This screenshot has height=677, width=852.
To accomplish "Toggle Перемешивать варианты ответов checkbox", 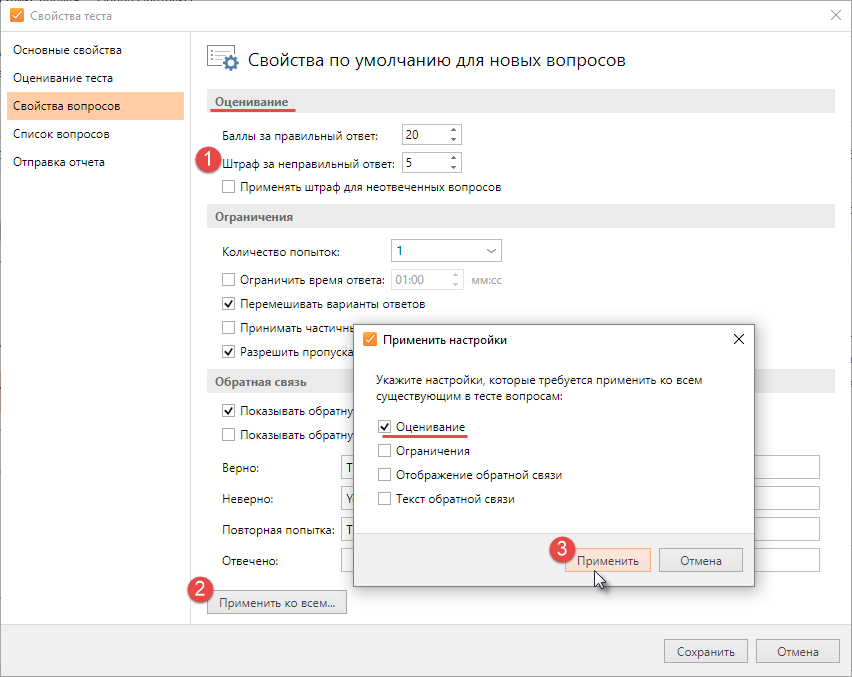I will pos(228,304).
